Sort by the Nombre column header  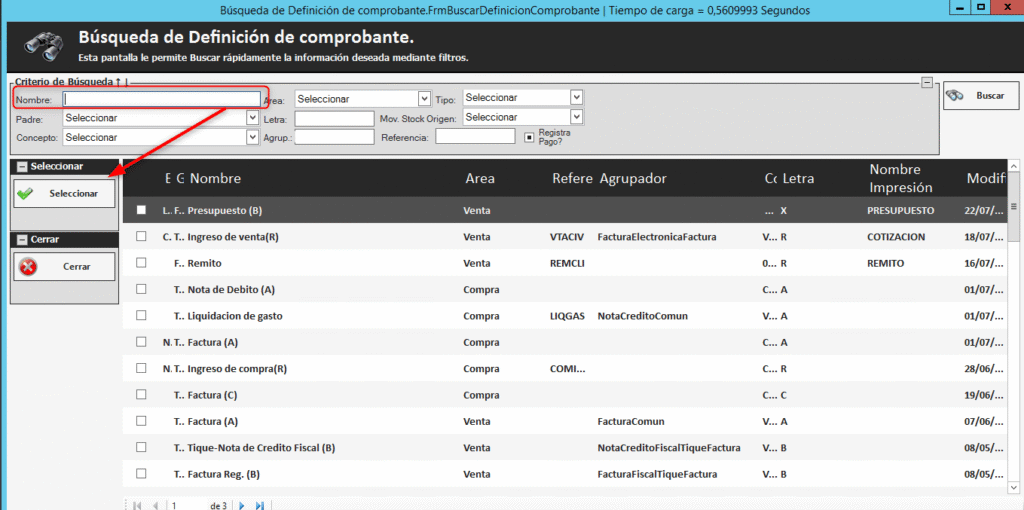point(216,178)
